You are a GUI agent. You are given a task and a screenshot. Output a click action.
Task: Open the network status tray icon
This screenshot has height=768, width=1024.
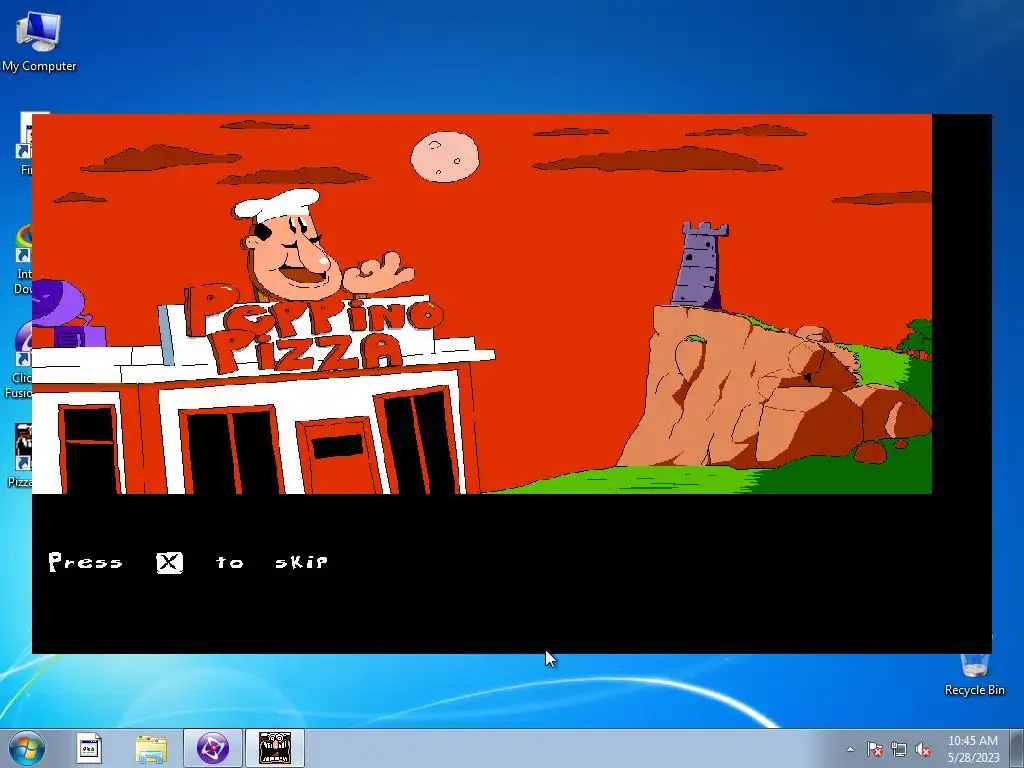pyautogui.click(x=899, y=749)
